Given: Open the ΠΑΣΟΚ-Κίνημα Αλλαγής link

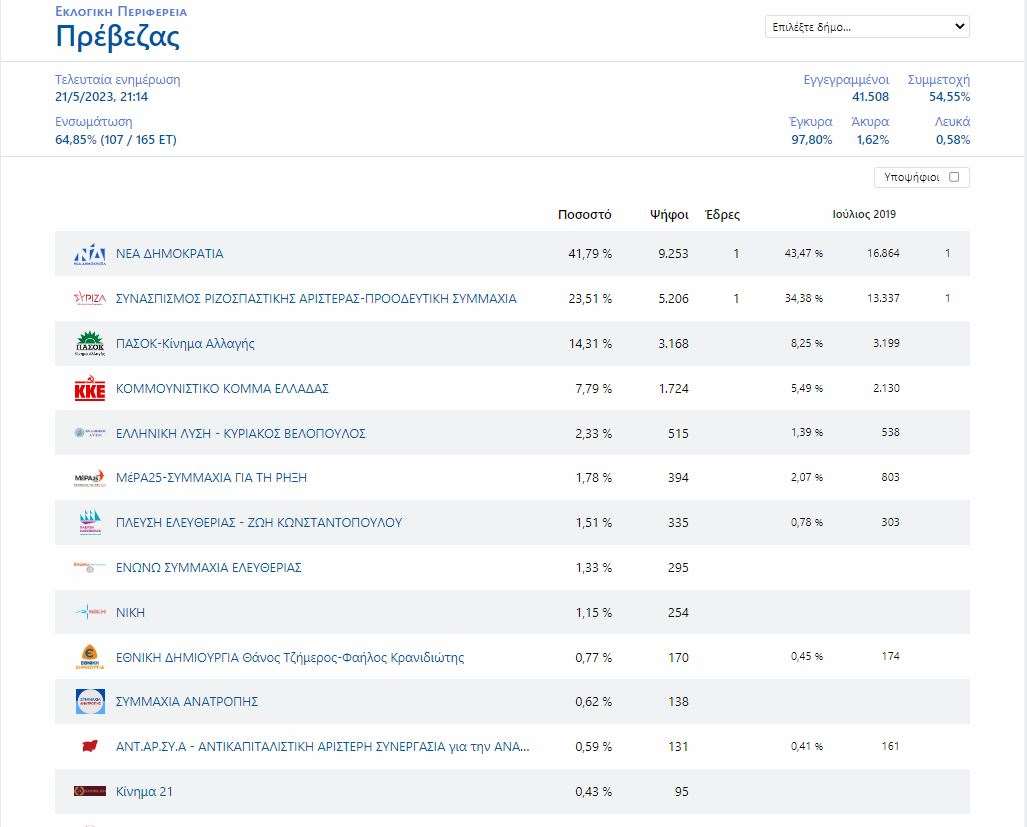Looking at the screenshot, I should click(x=185, y=344).
